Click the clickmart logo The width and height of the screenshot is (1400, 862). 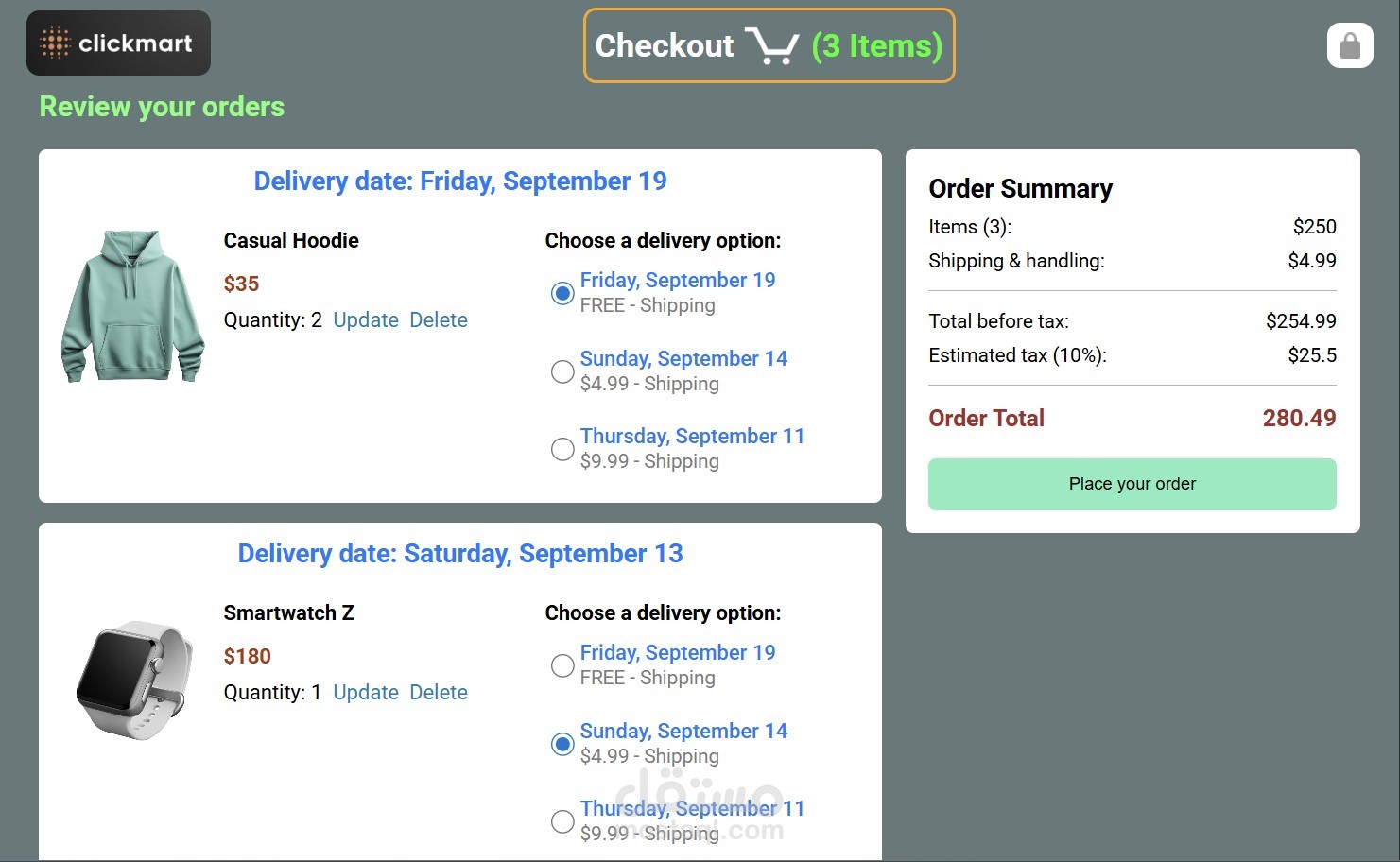point(118,43)
